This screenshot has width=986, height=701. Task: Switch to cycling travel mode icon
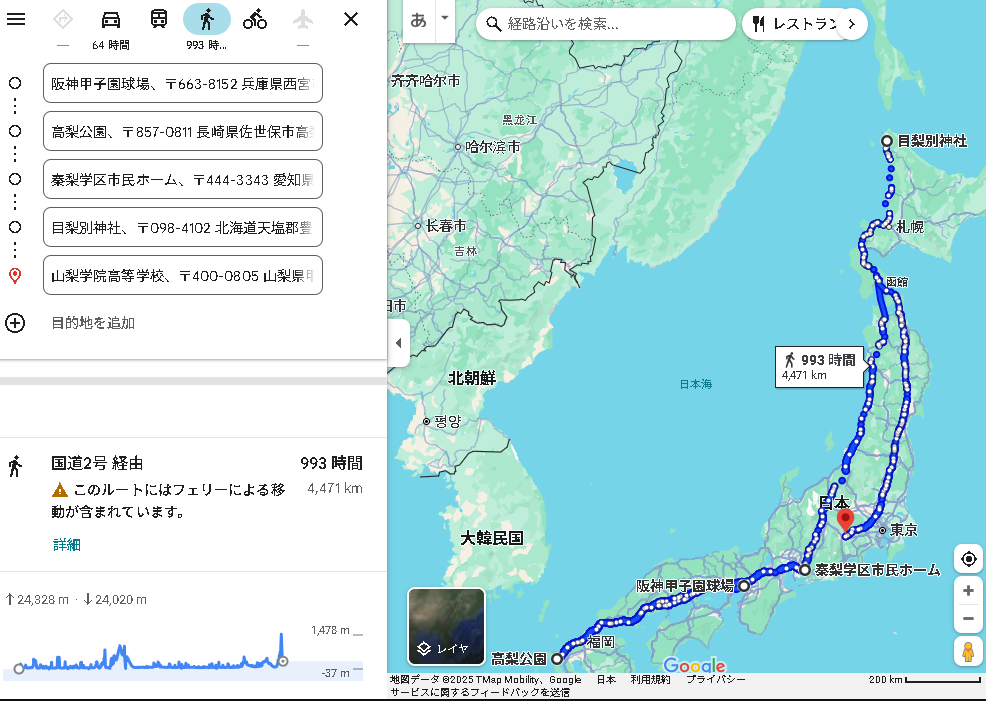(255, 19)
